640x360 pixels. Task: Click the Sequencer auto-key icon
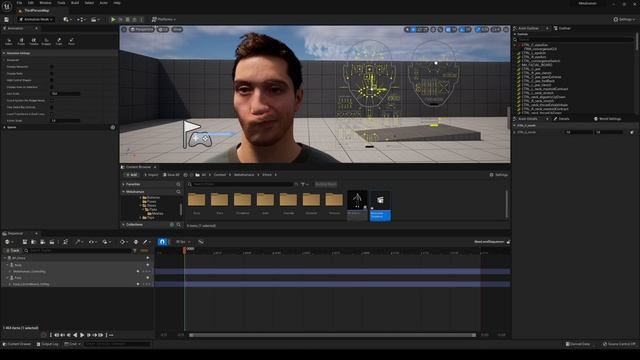(136, 242)
